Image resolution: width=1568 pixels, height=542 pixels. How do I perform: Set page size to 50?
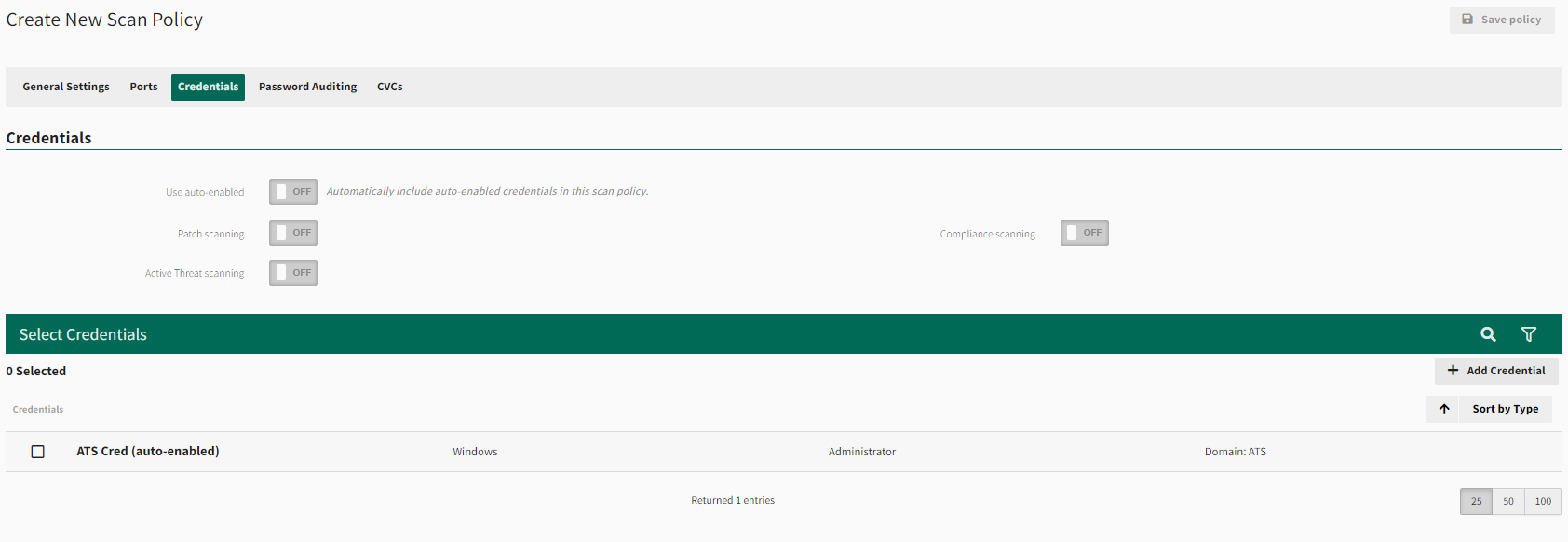coord(1508,501)
